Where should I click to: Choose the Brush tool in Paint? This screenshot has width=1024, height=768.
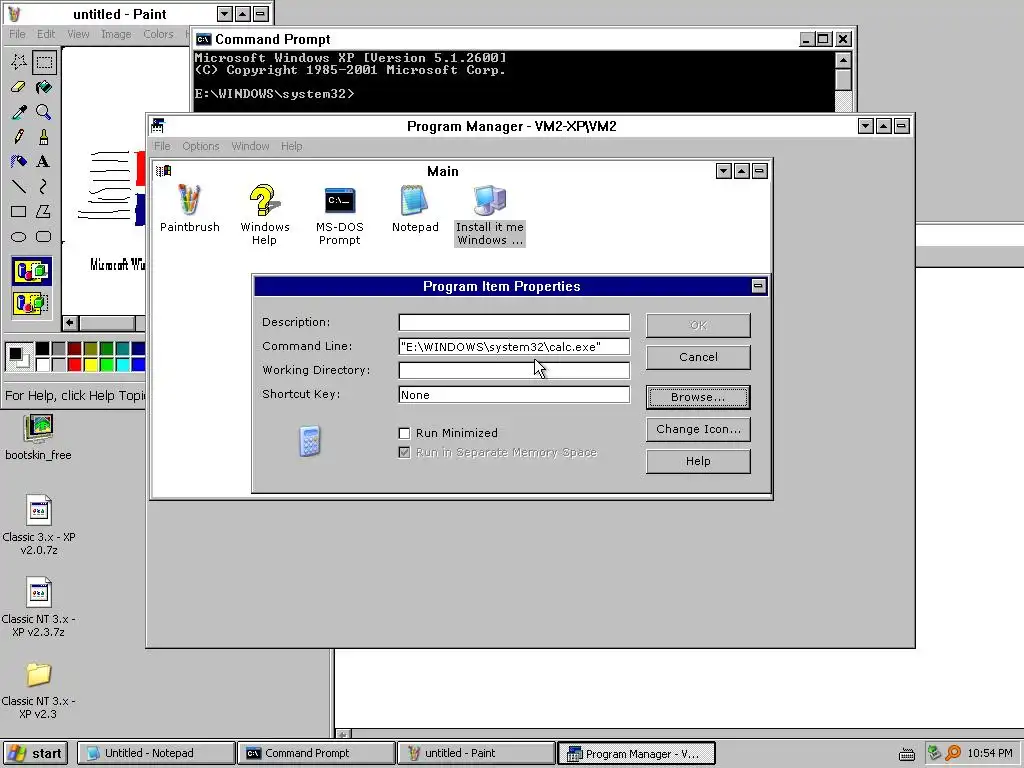click(44, 136)
